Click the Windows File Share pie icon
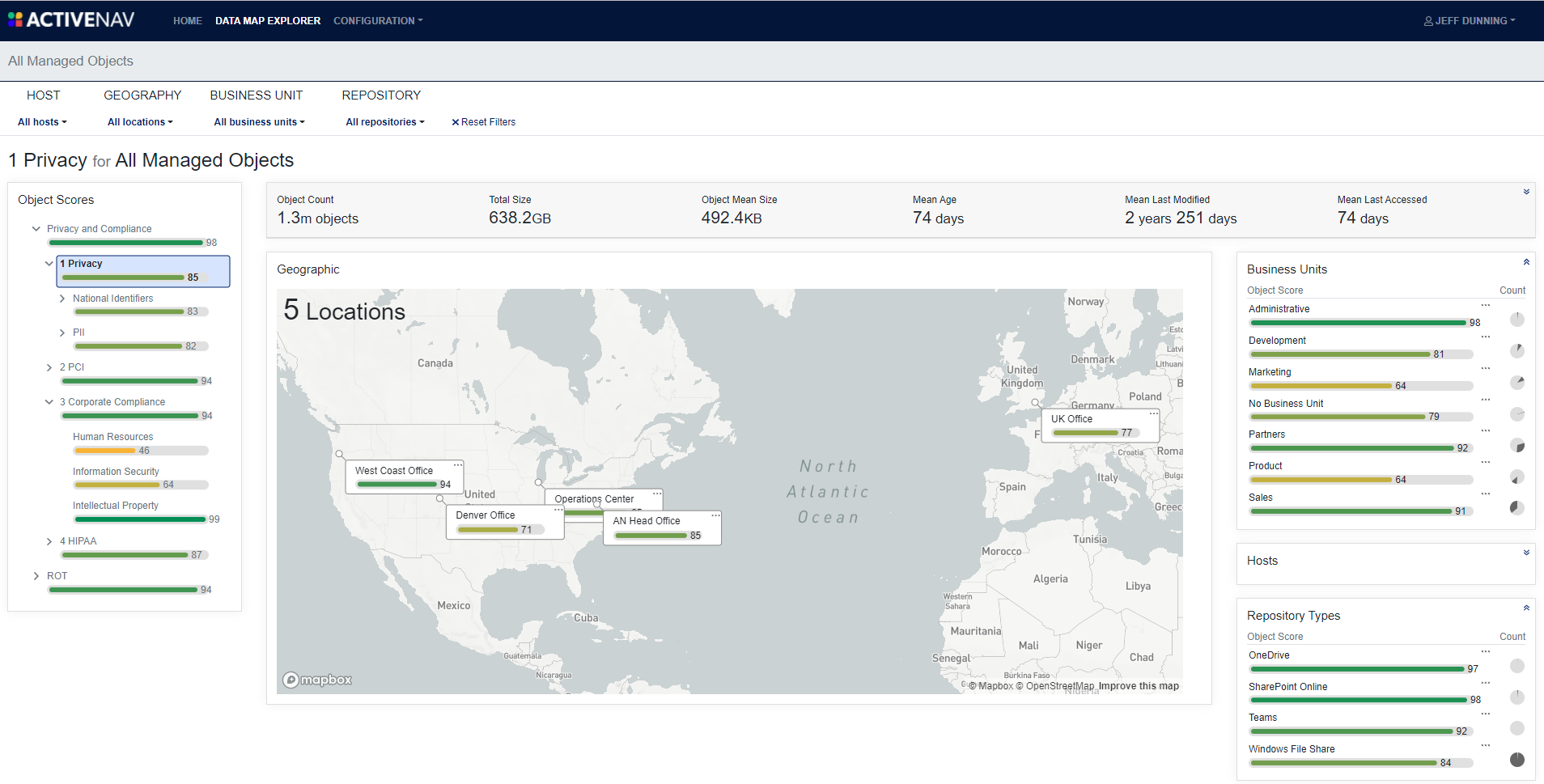The height and width of the screenshot is (784, 1544). click(1517, 760)
